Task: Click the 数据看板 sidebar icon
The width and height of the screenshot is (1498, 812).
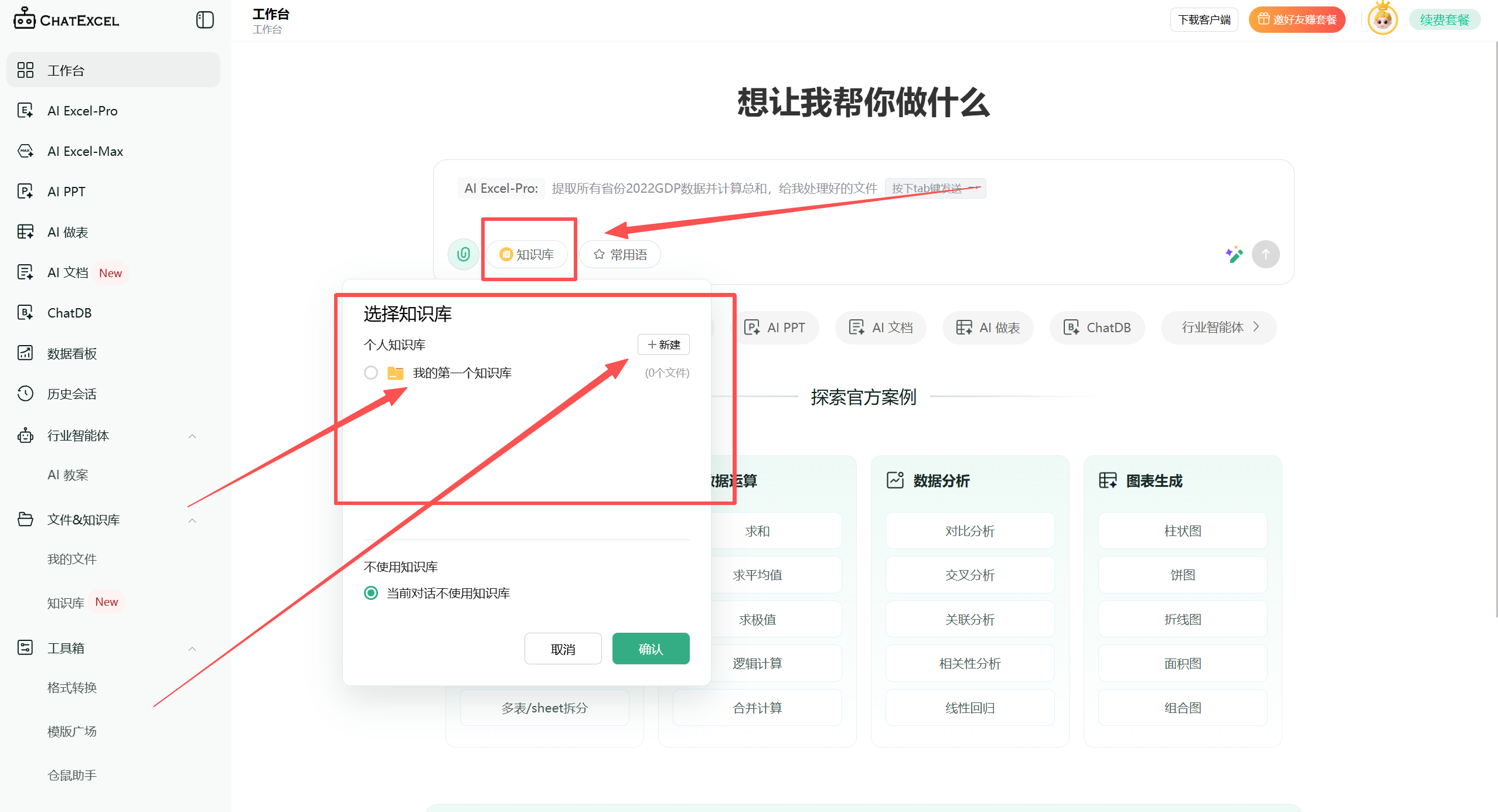Action: (25, 353)
